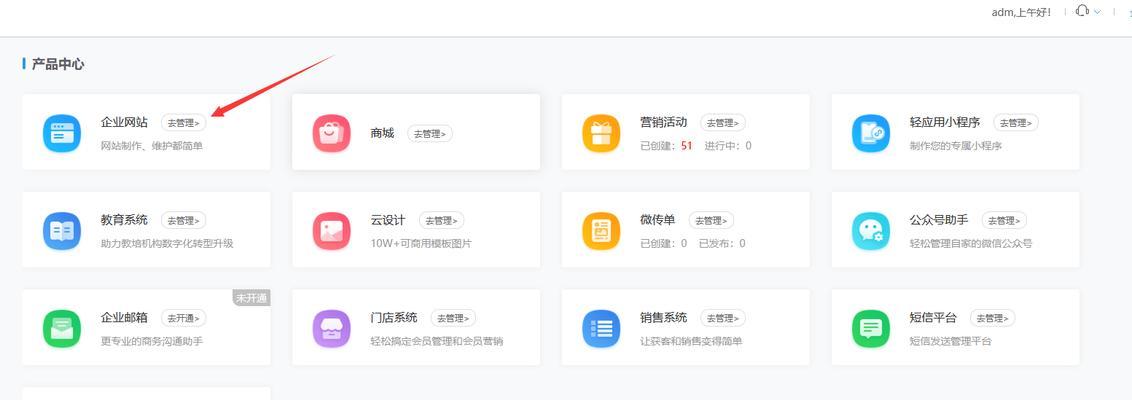Click the customer service headset icon
1132x400 pixels.
pyautogui.click(x=1082, y=11)
